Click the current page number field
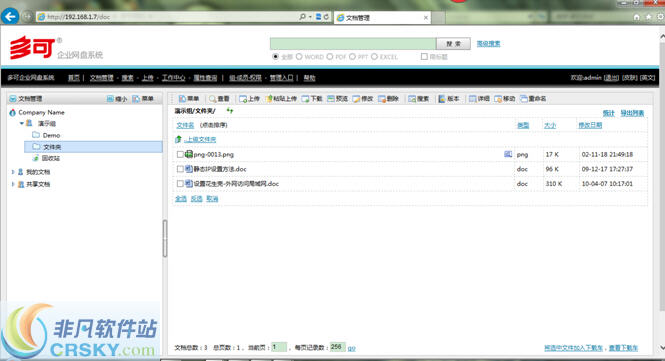The width and height of the screenshot is (665, 361). coord(279,347)
